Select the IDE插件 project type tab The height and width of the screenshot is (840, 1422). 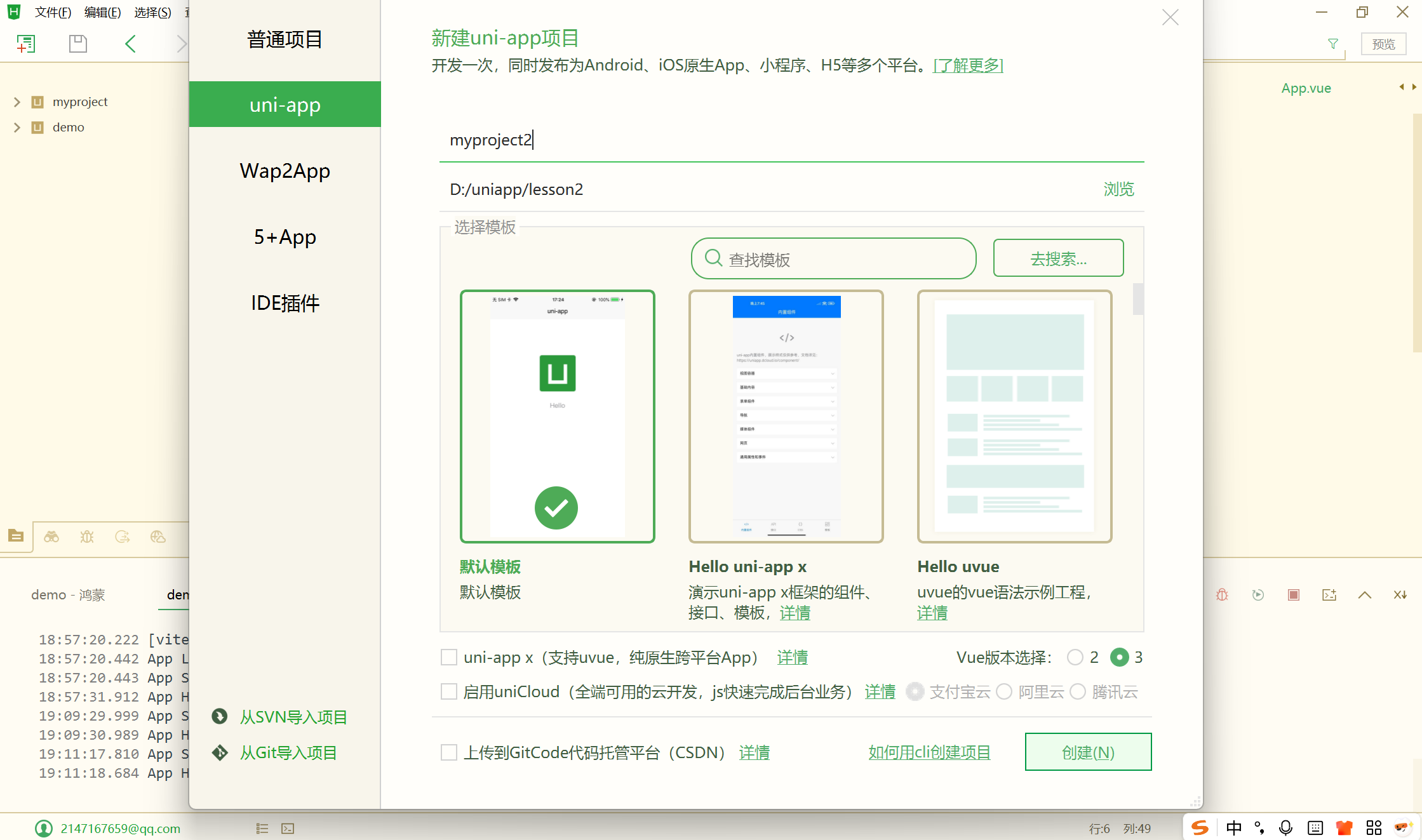coord(285,303)
